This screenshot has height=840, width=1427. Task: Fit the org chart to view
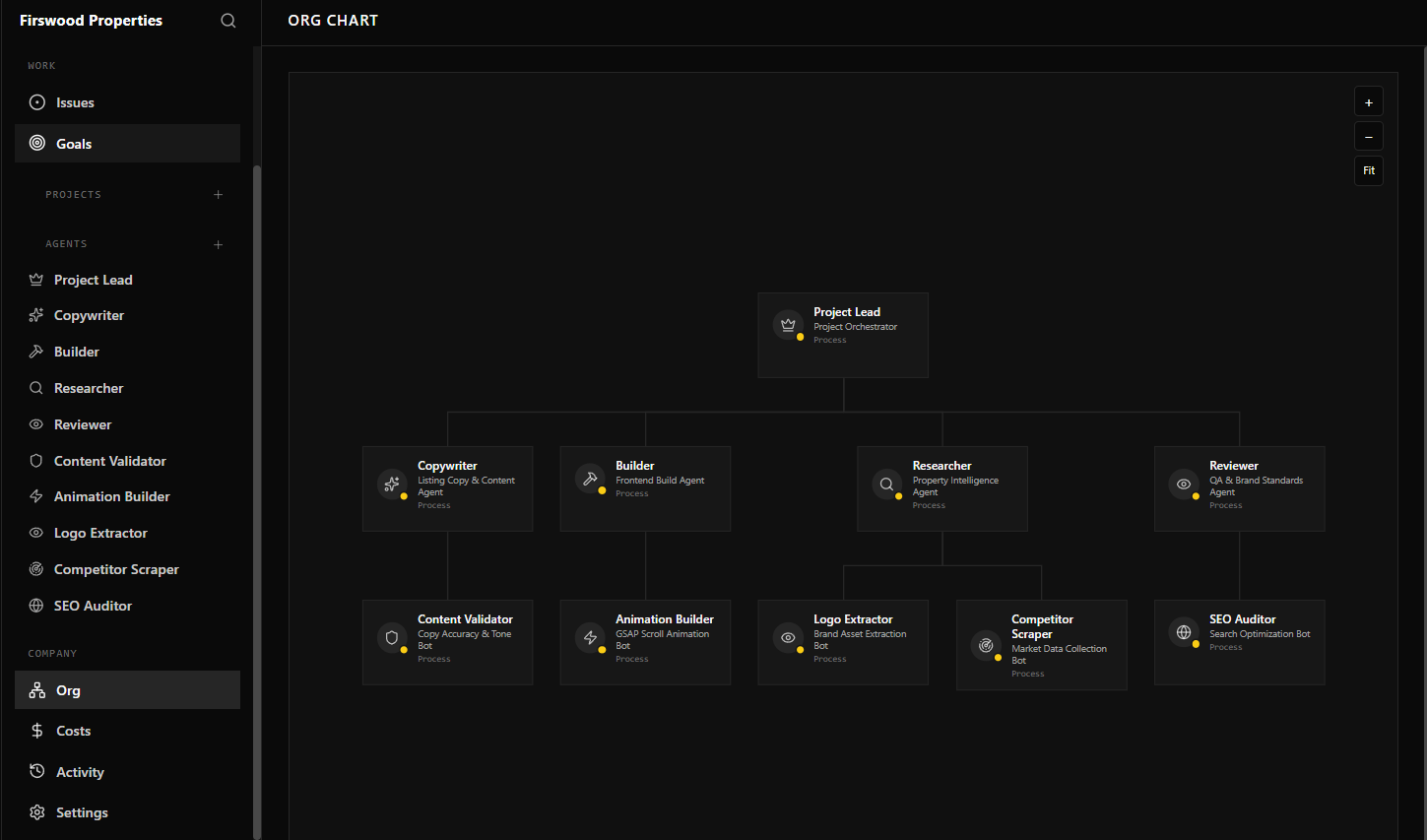pos(1368,171)
